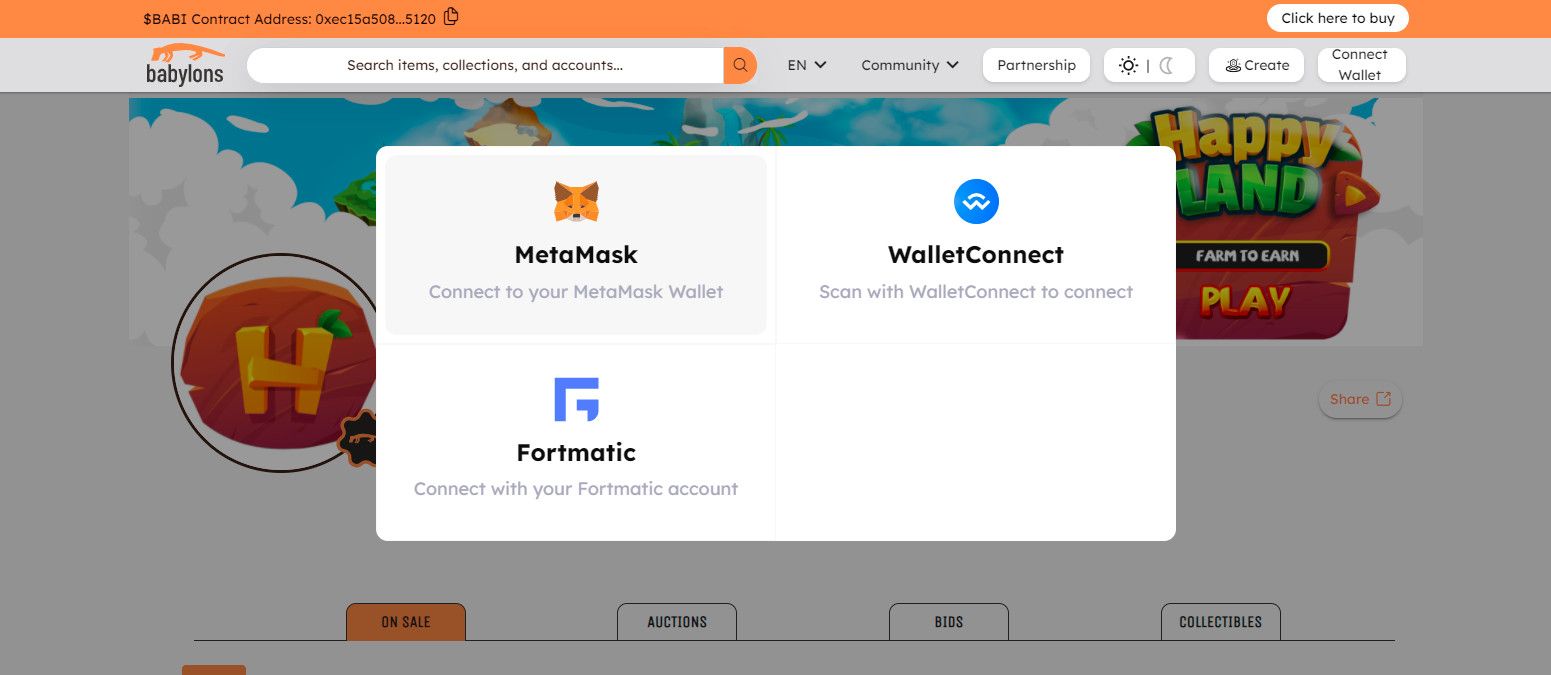Viewport: 1551px width, 675px height.
Task: Click the WalletConnect blue logo icon
Action: click(976, 202)
